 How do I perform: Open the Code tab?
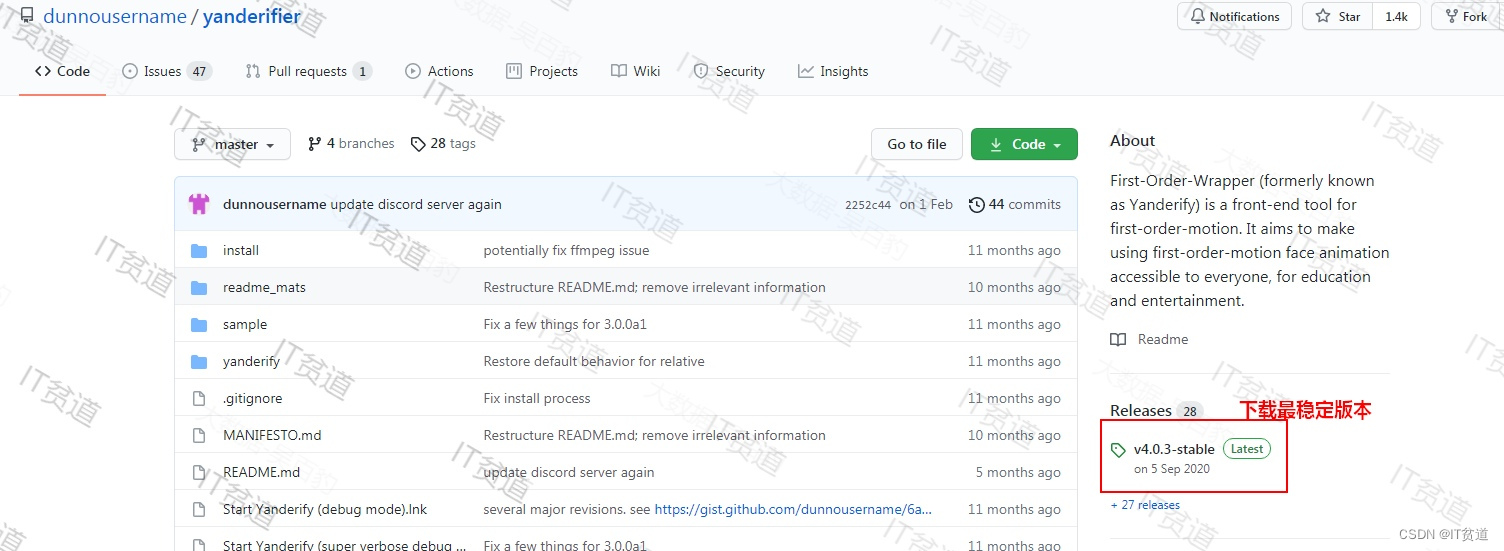pos(62,71)
